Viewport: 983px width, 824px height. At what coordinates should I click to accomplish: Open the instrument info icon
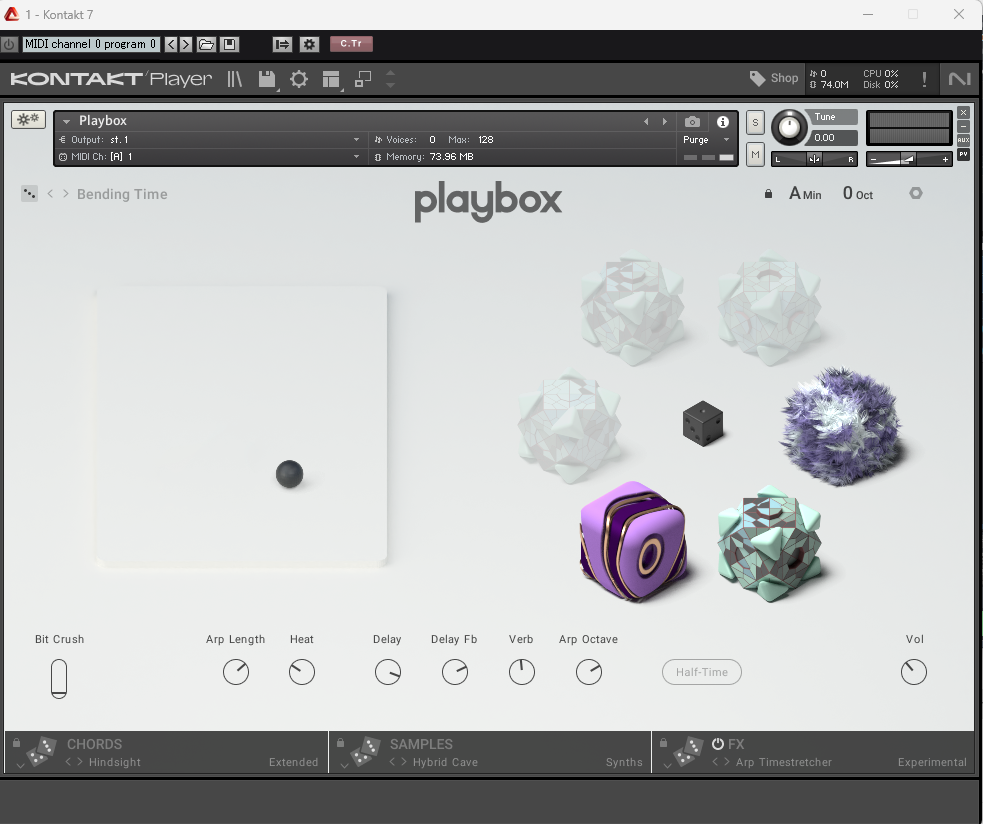[723, 122]
